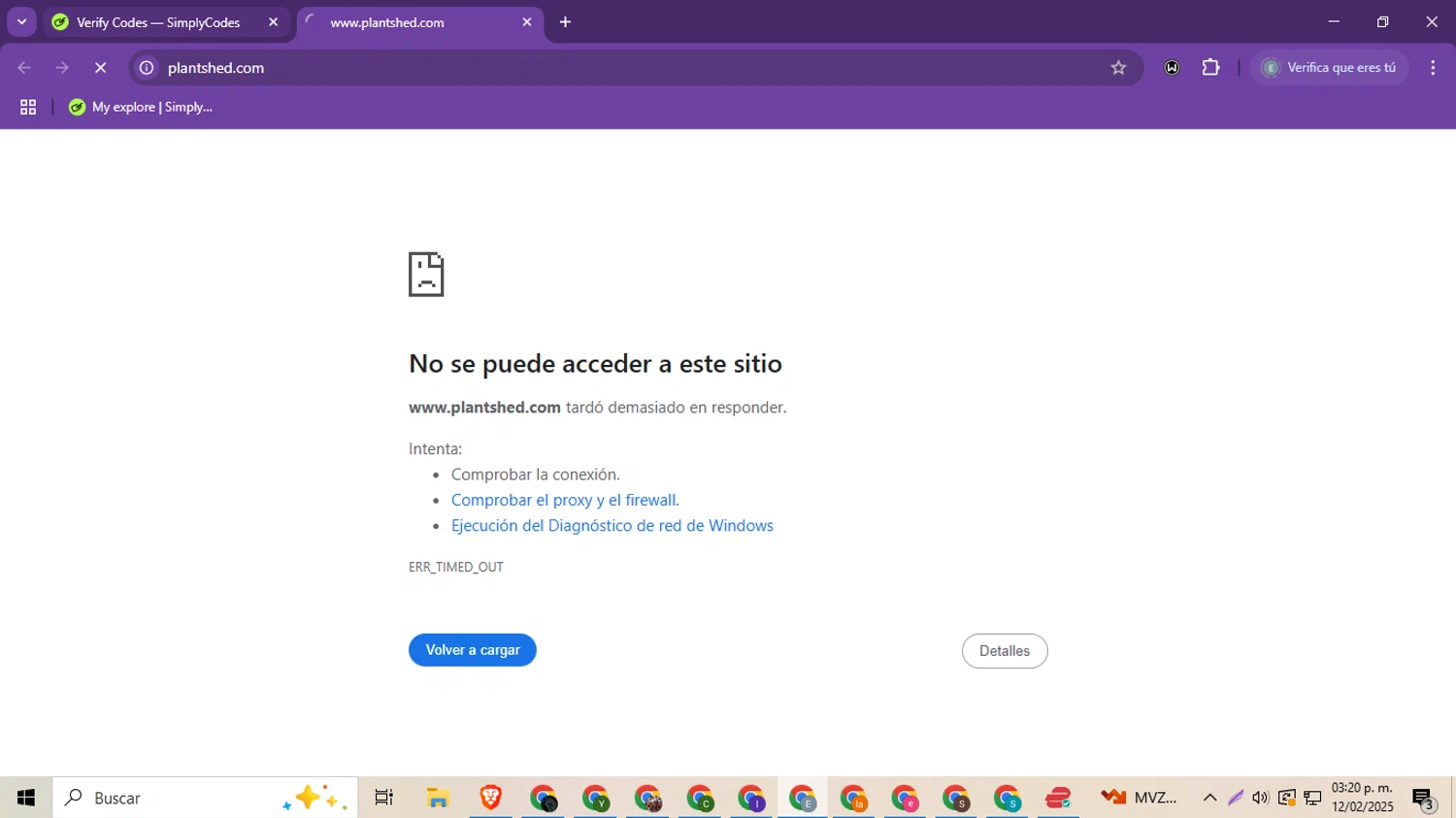This screenshot has height=818, width=1456.
Task: Click the Comprobar la conexión text
Action: click(x=536, y=474)
